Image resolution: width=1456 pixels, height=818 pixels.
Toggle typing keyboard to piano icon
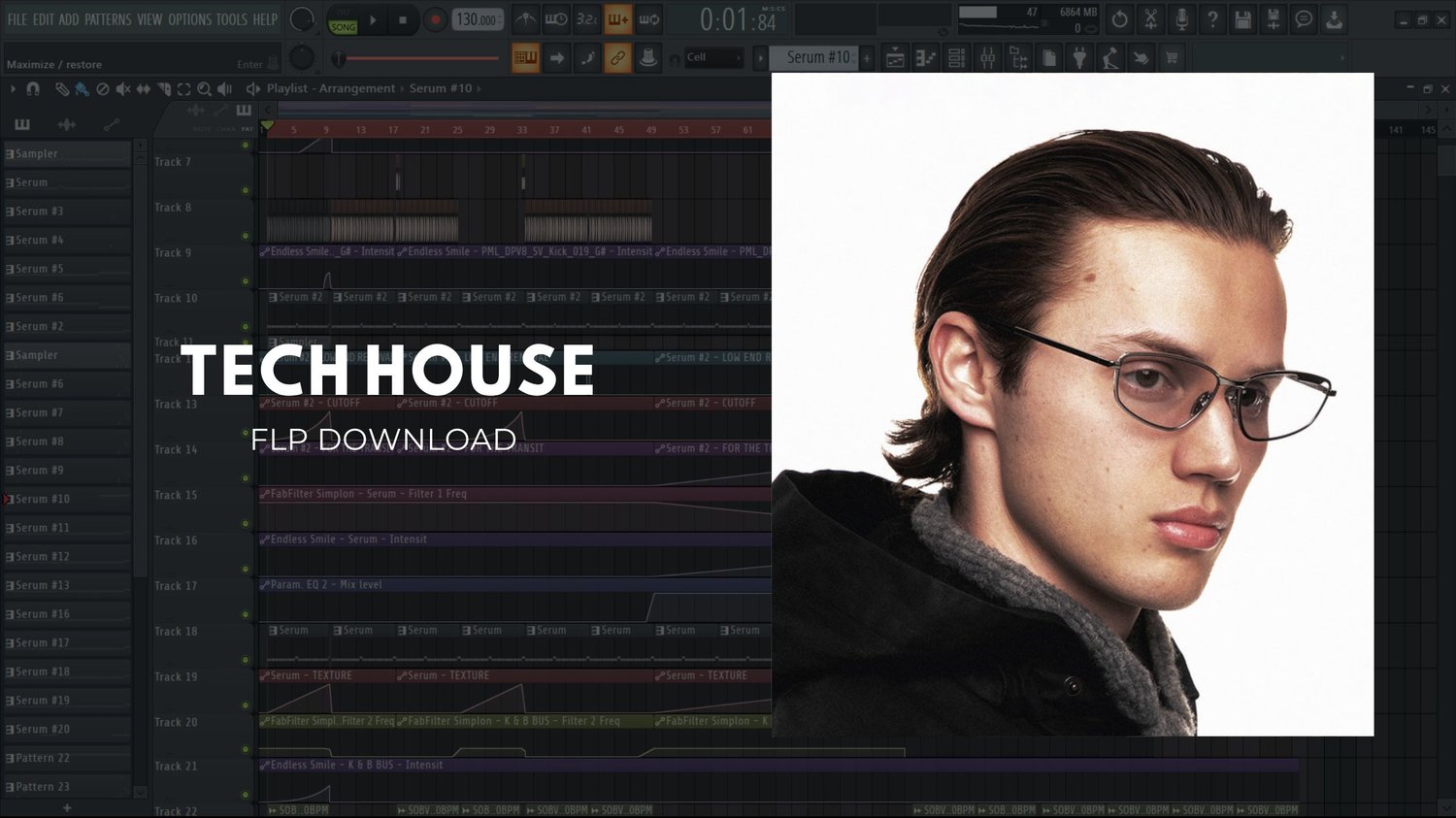pyautogui.click(x=525, y=58)
